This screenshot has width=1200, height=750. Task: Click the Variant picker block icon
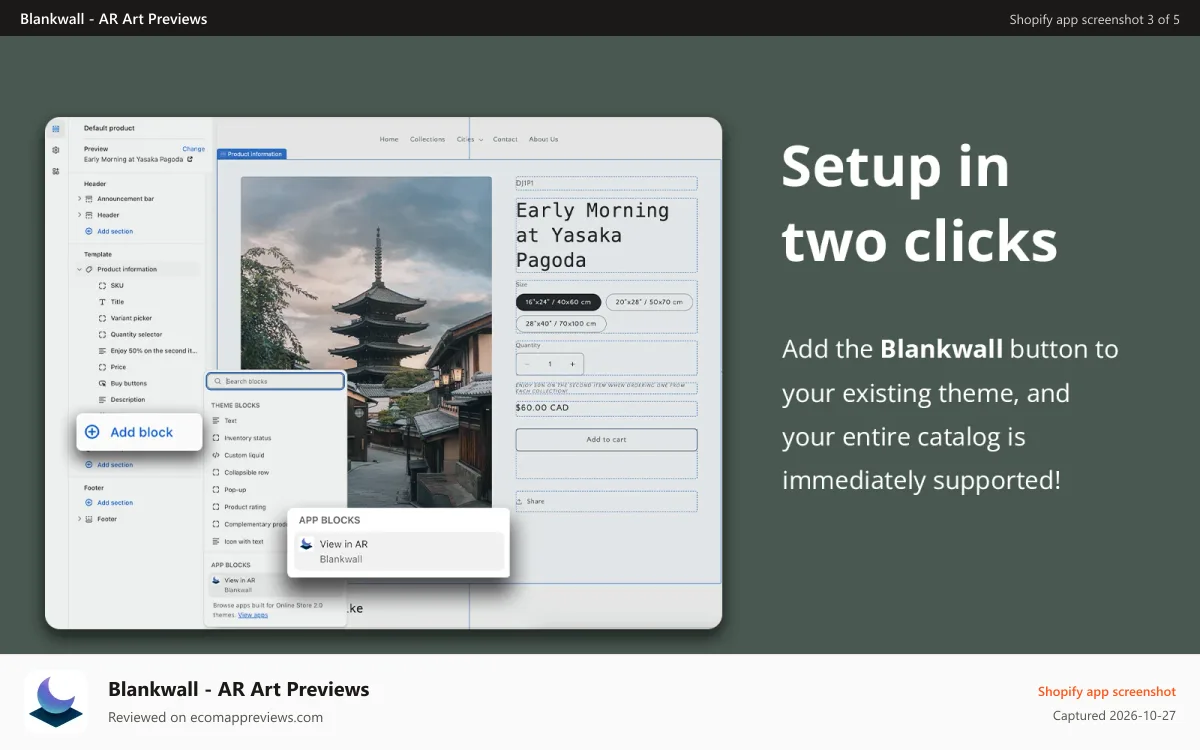click(x=102, y=318)
